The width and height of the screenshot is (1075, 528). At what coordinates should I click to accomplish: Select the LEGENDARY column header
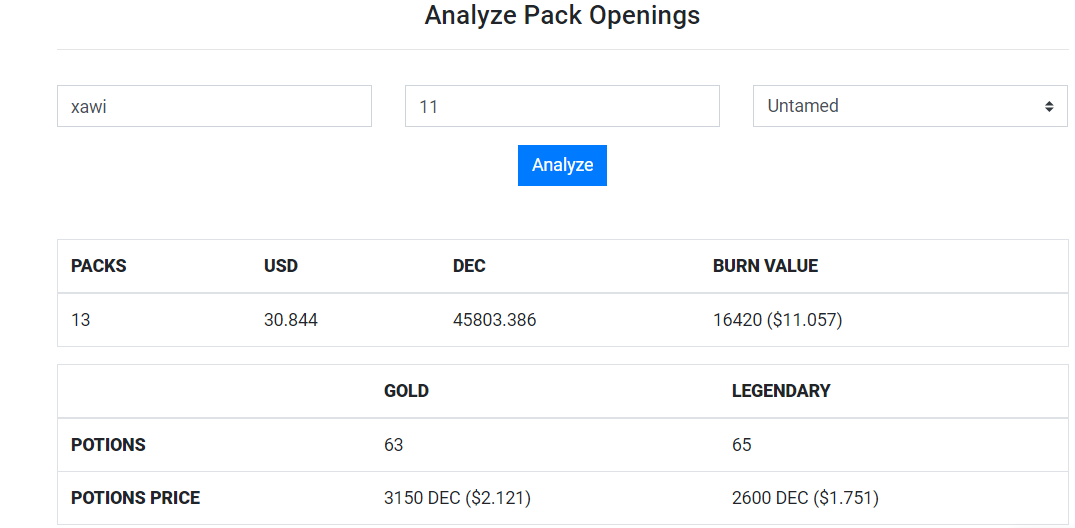tap(781, 391)
